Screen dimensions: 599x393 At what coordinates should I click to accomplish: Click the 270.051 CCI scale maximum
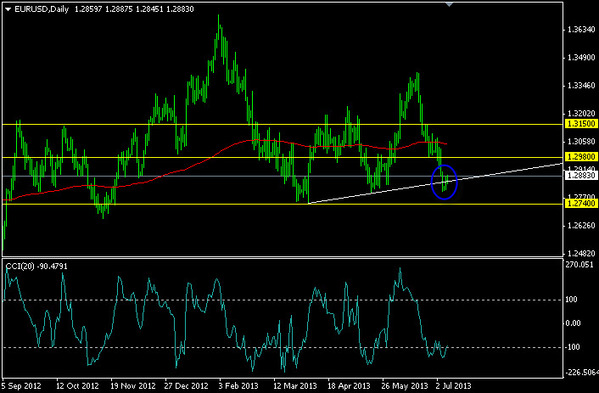tap(580, 265)
